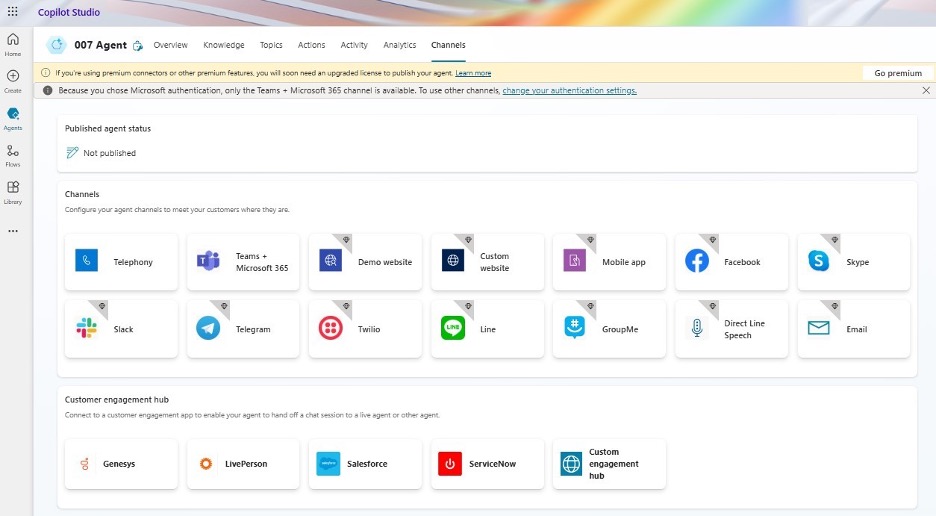
Task: Click the Go premium button
Action: click(x=898, y=73)
